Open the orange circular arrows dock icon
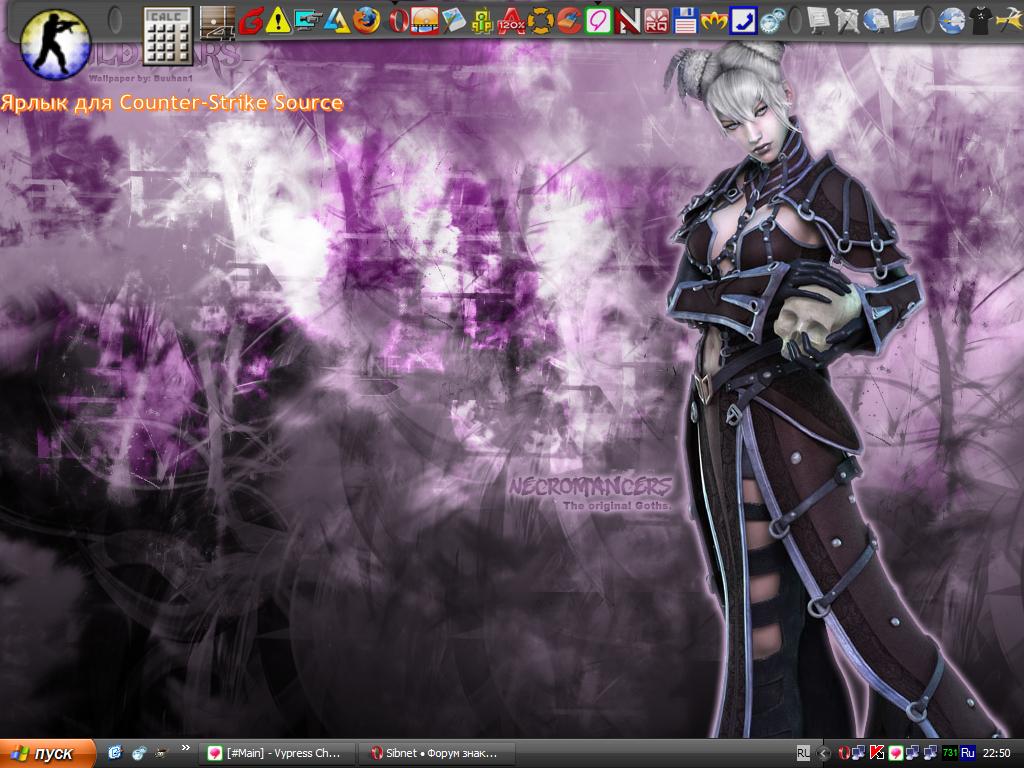 point(540,21)
